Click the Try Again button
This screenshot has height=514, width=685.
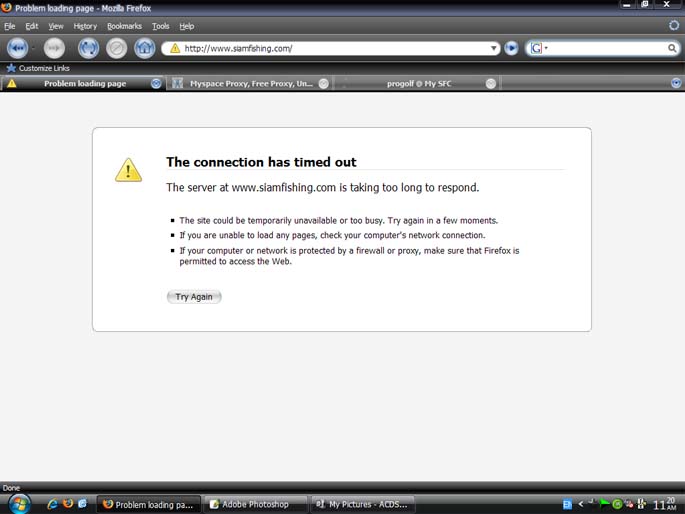click(x=194, y=297)
